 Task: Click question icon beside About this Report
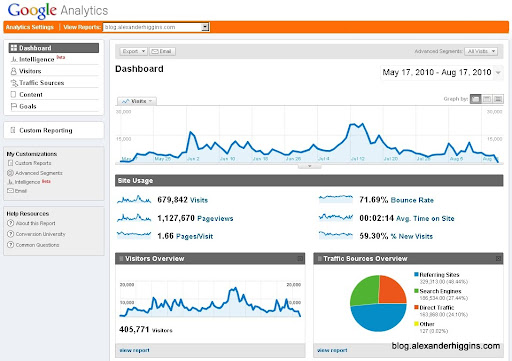tap(11, 223)
